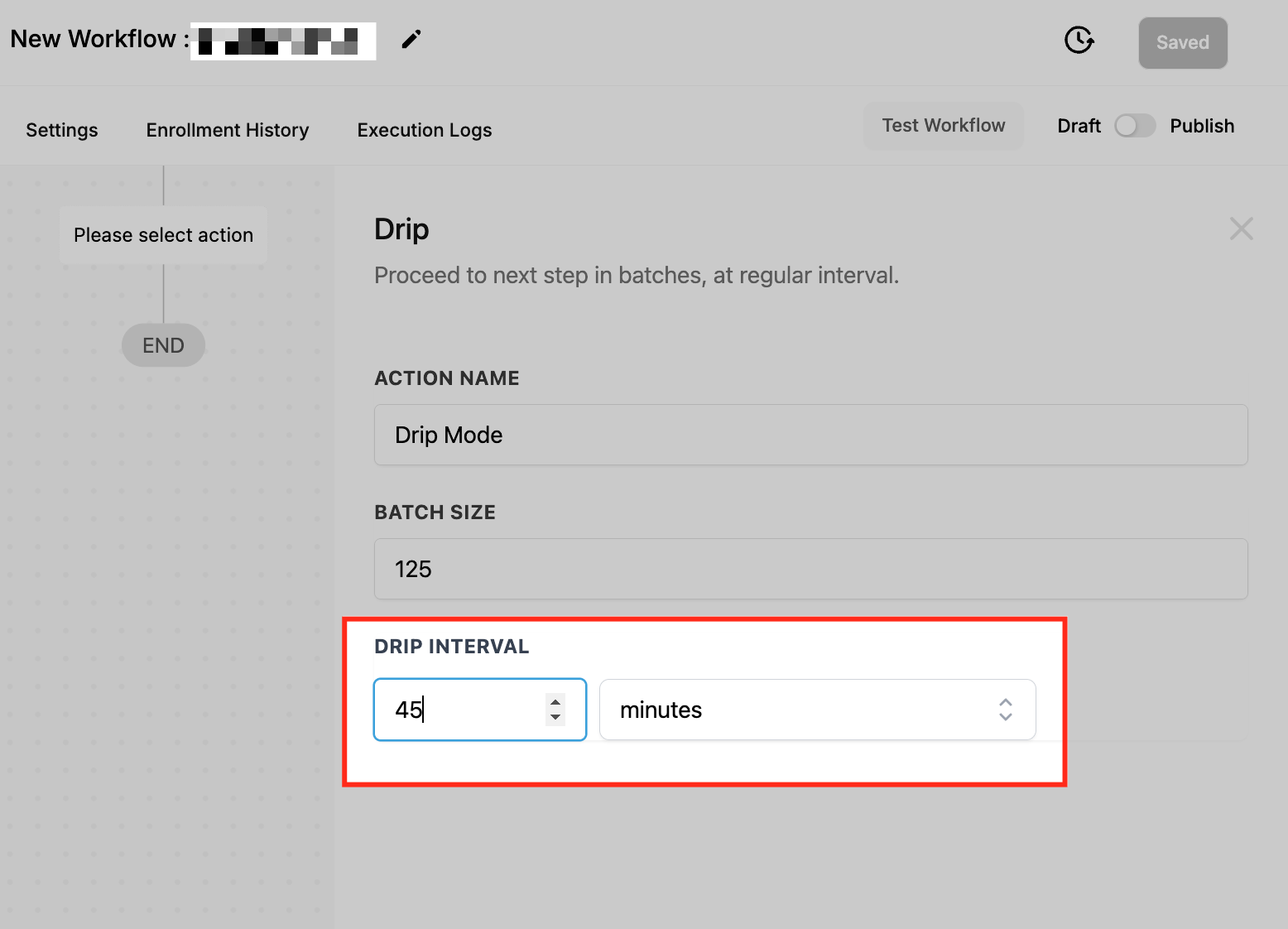Focus the Action Name field 'Drip Mode'
This screenshot has width=1288, height=929.
pos(810,435)
